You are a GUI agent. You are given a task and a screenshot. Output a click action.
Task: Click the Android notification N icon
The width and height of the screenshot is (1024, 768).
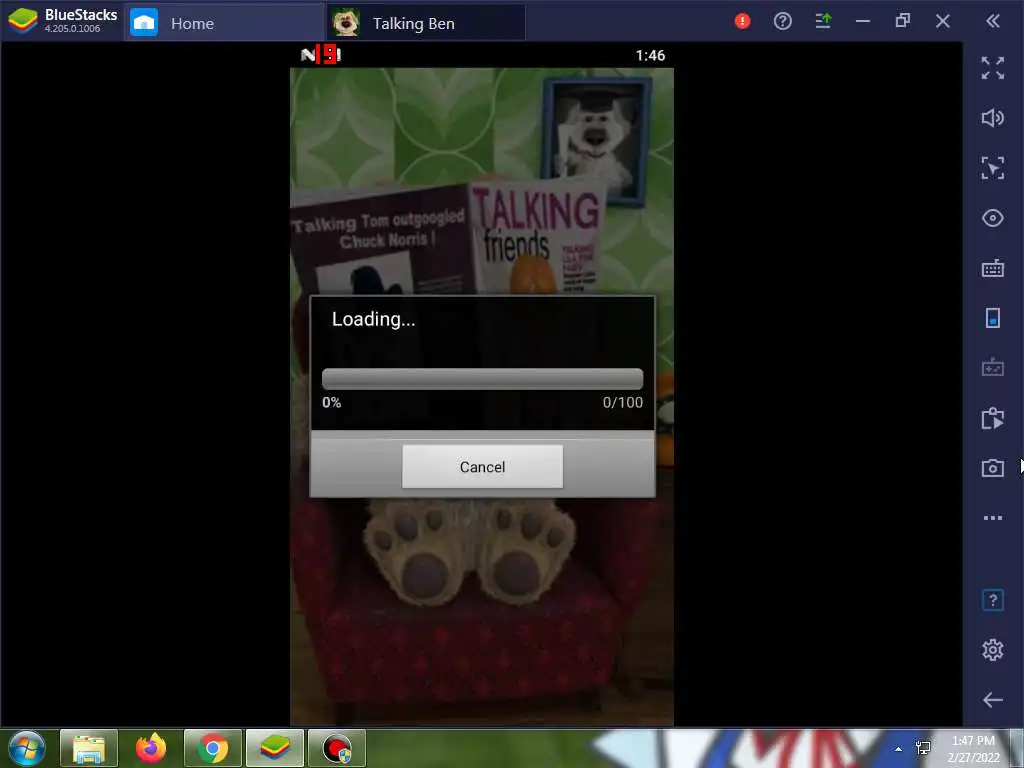coord(308,56)
